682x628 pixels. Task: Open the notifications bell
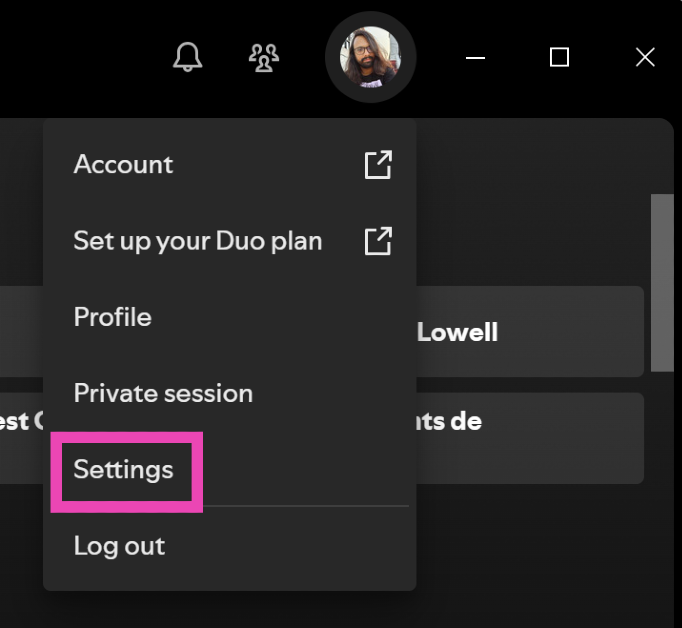click(187, 57)
